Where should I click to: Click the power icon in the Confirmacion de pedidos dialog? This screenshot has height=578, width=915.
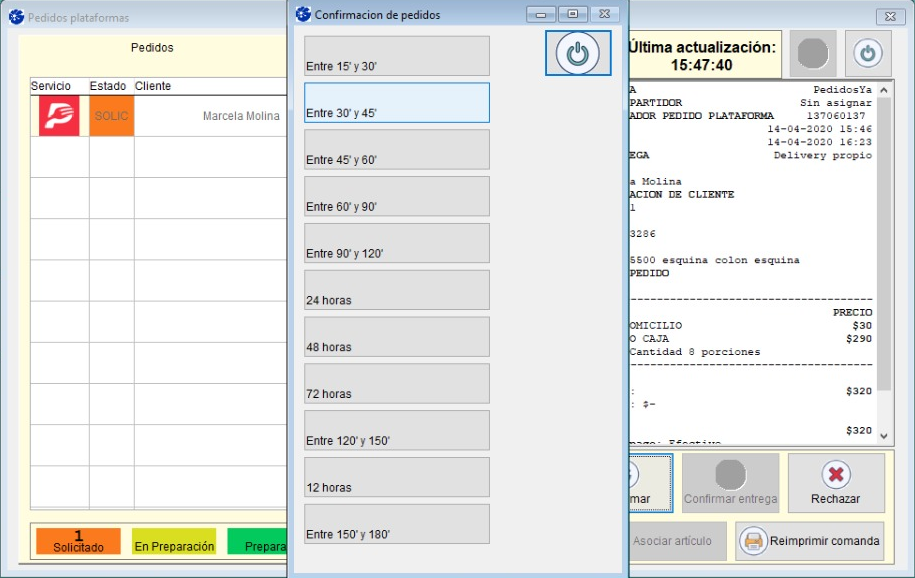[577, 53]
